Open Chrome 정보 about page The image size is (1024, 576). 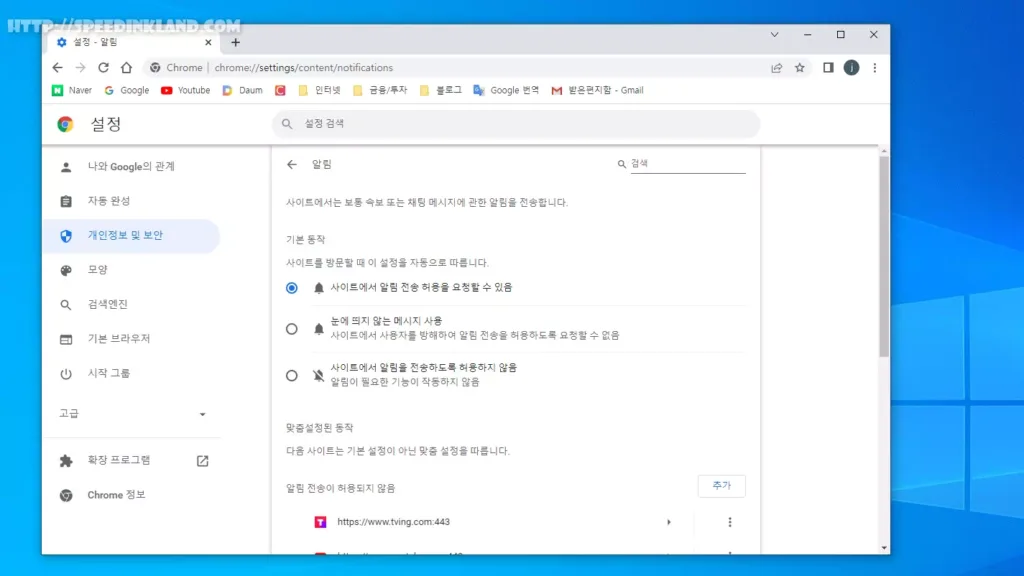pyautogui.click(x=131, y=495)
